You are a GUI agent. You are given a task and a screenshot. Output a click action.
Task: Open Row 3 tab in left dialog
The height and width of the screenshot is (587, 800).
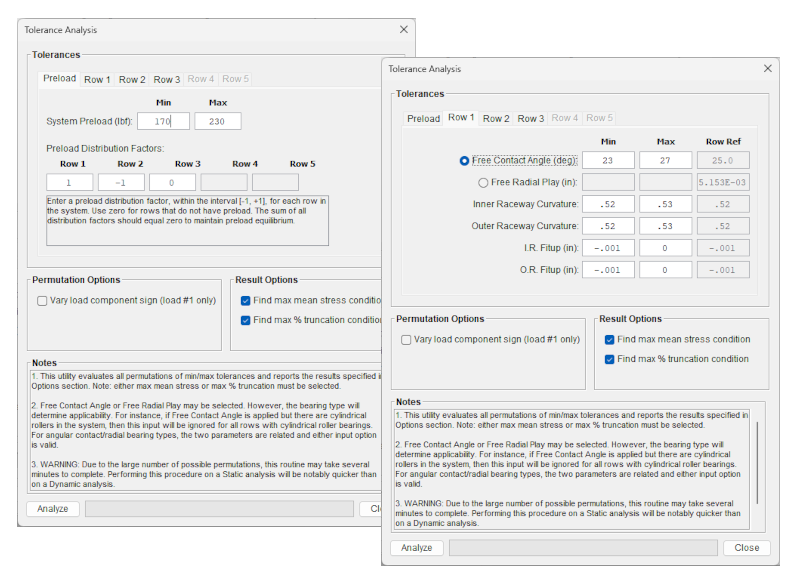pos(166,79)
